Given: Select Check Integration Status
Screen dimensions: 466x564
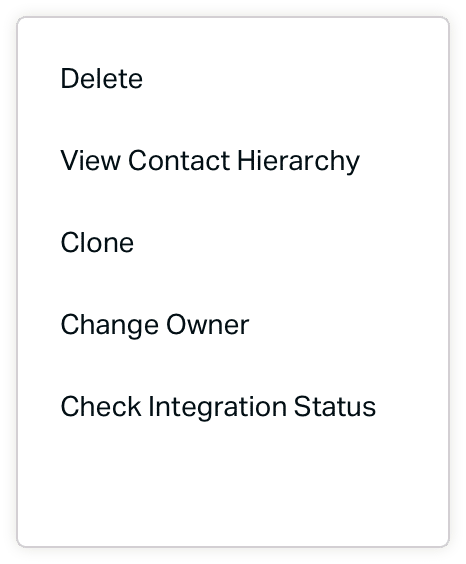Looking at the screenshot, I should pos(233,406).
